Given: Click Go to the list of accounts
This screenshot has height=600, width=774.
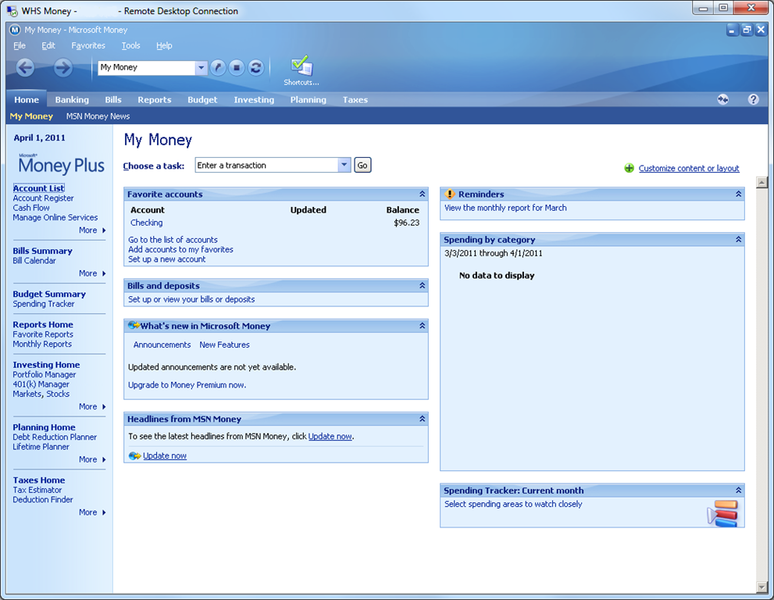Looking at the screenshot, I should pyautogui.click(x=173, y=239).
